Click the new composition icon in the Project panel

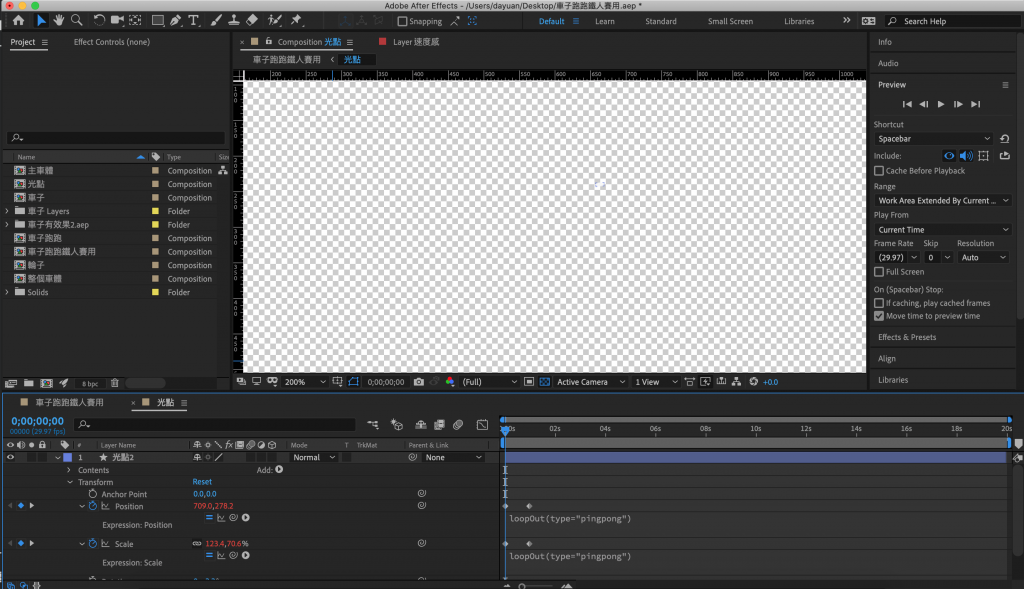[x=46, y=383]
